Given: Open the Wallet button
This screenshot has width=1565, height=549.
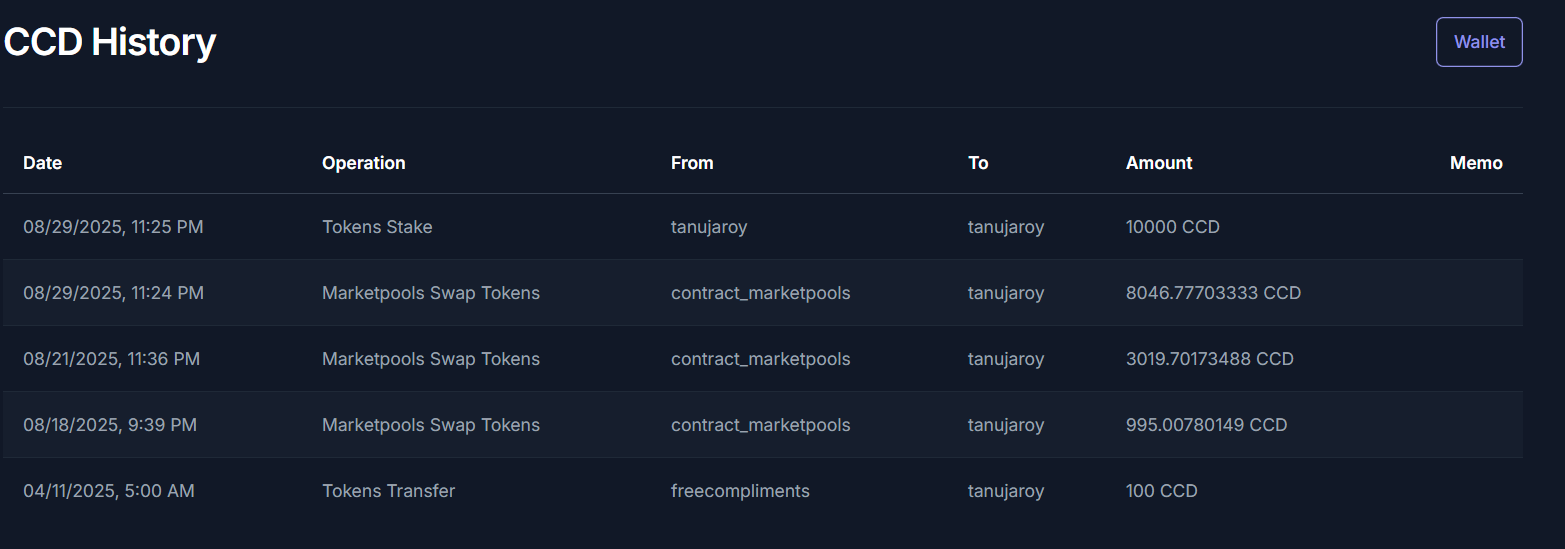Looking at the screenshot, I should (1479, 42).
